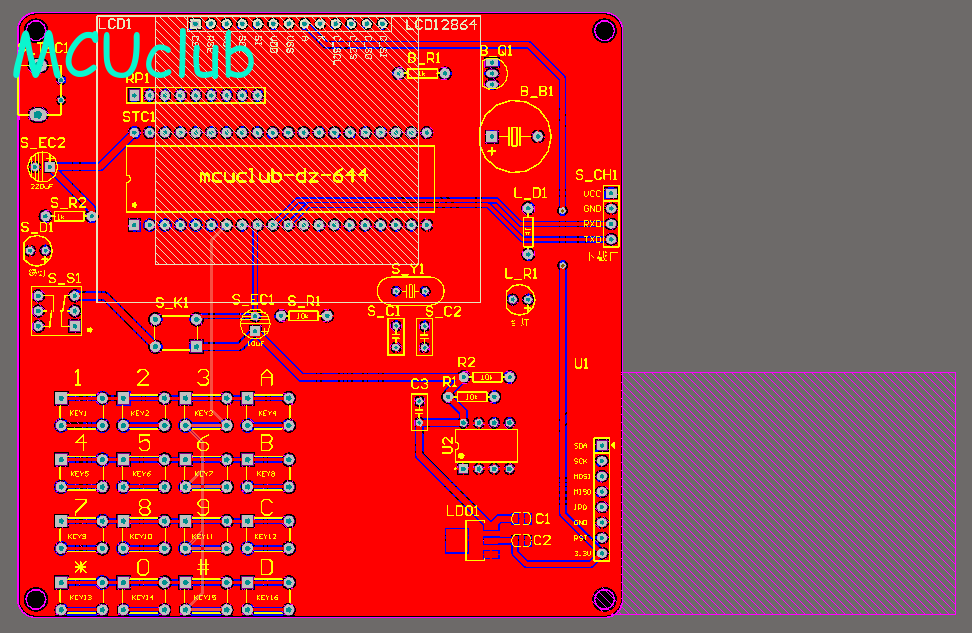Select the KEY1 button labeled 1
The image size is (972, 633).
81,412
